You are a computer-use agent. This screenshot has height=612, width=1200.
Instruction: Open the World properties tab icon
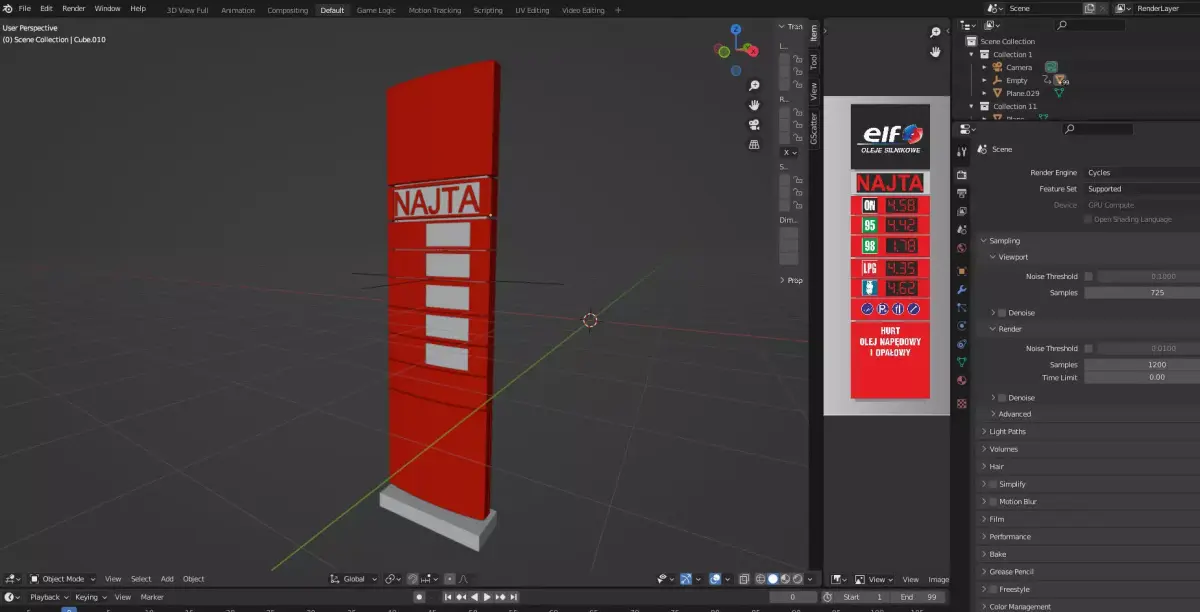pyautogui.click(x=962, y=247)
